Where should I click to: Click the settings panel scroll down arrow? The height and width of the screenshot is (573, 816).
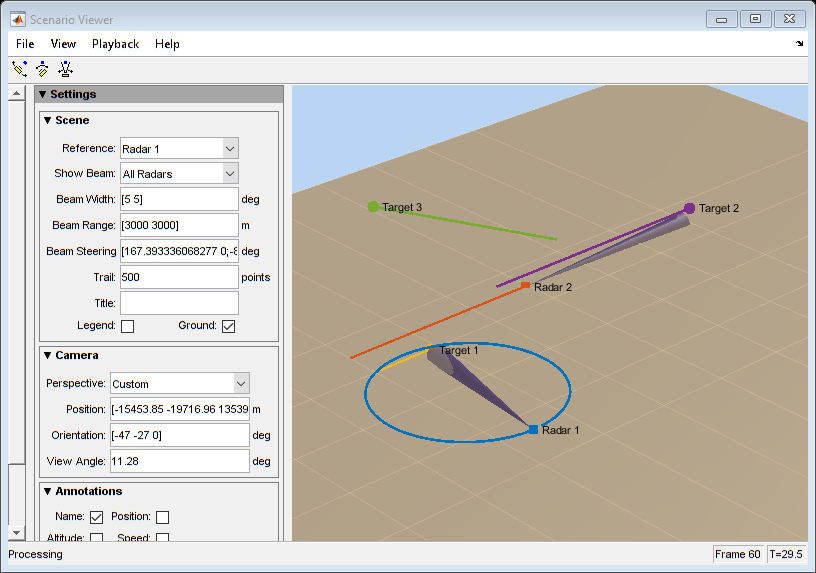click(17, 533)
